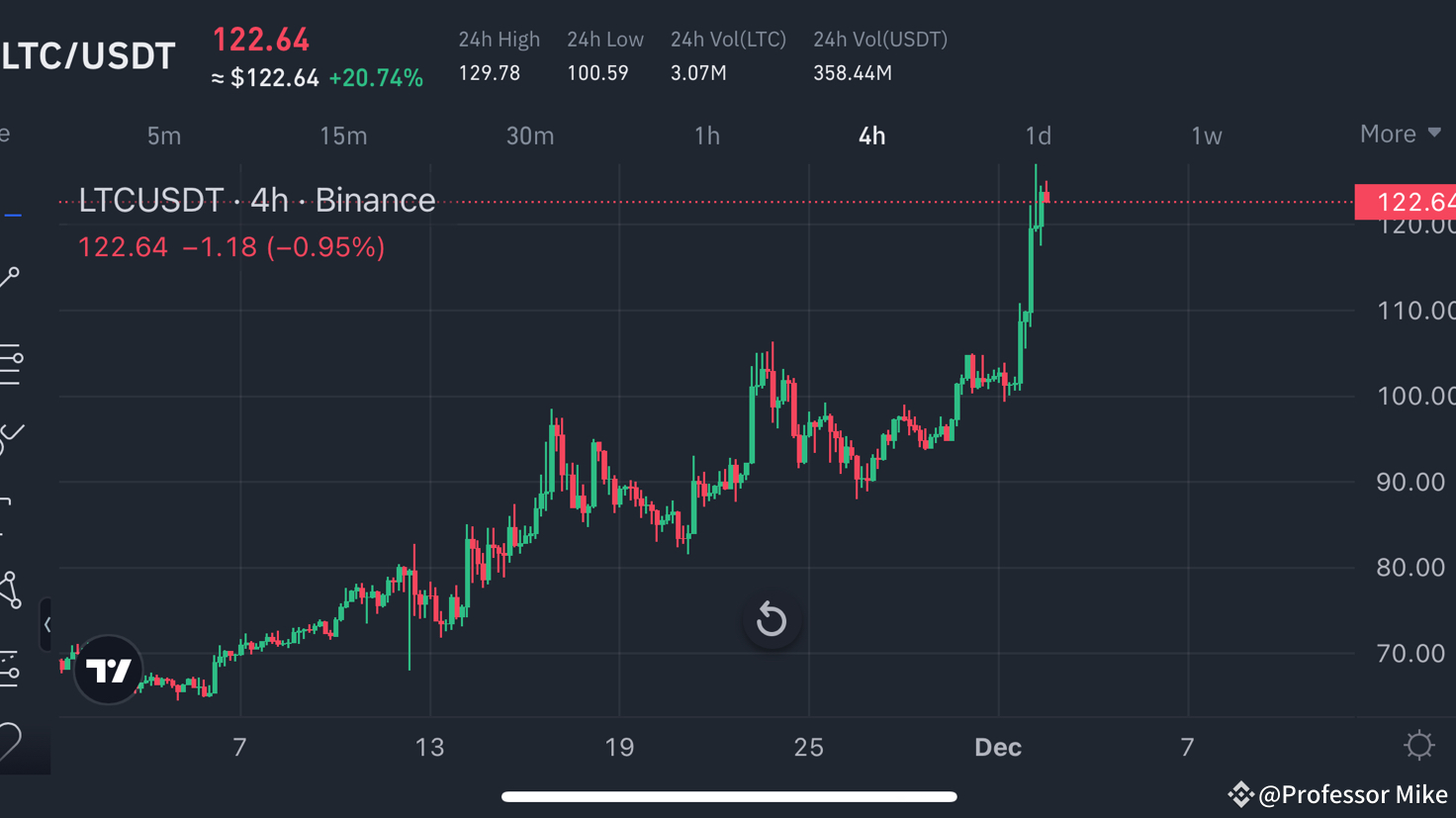Click the LTCUSDT · 4h · Binance chart title
This screenshot has height=818, width=1456.
click(257, 200)
